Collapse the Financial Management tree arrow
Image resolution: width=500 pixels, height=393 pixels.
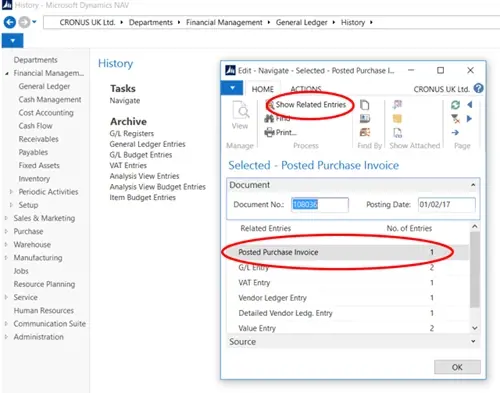[7, 73]
